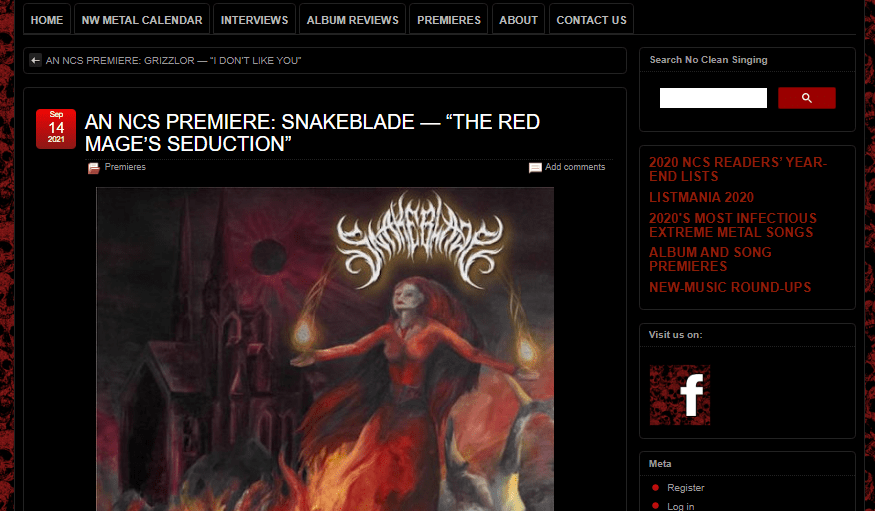Image resolution: width=875 pixels, height=511 pixels.
Task: Click the back arrow icon for the previous post
Action: pyautogui.click(x=35, y=60)
